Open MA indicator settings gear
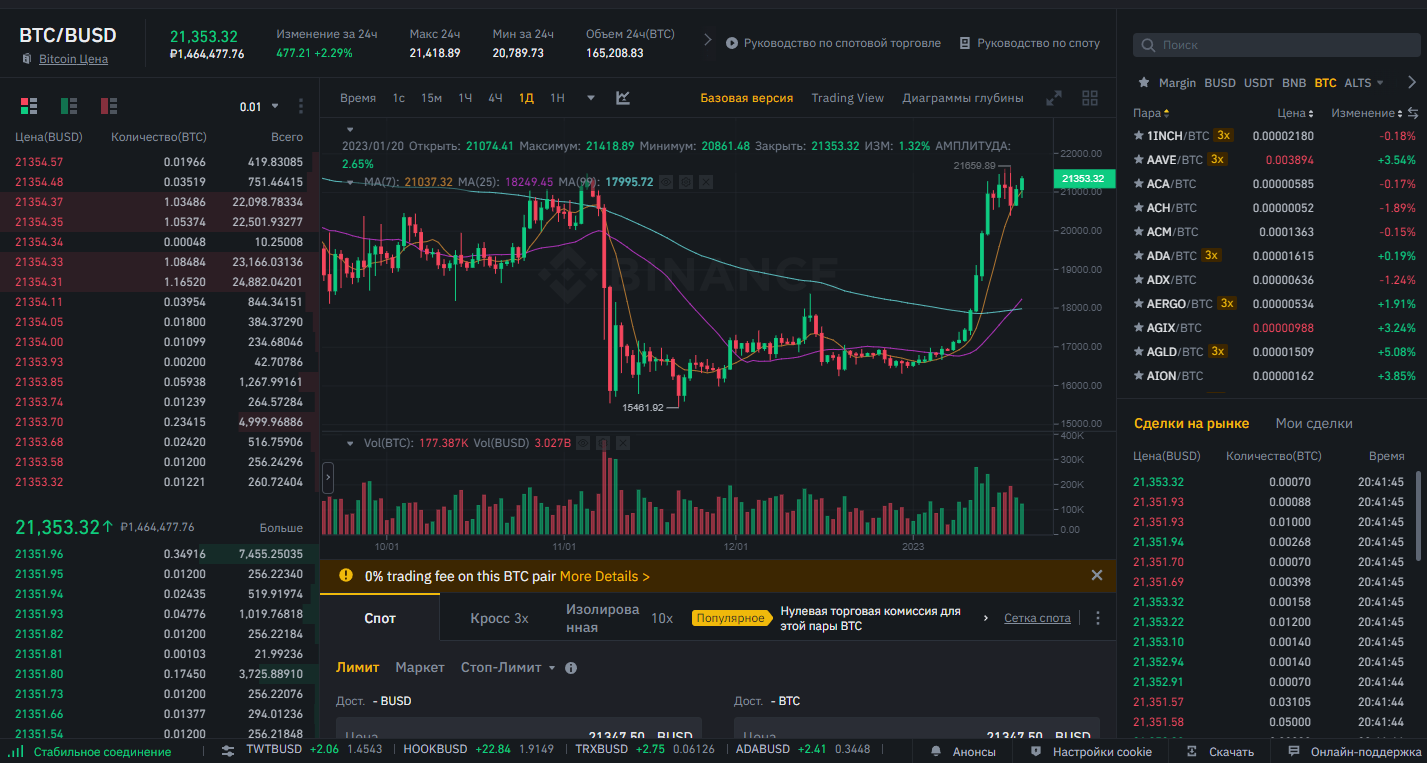Image resolution: width=1427 pixels, height=763 pixels. tap(687, 182)
